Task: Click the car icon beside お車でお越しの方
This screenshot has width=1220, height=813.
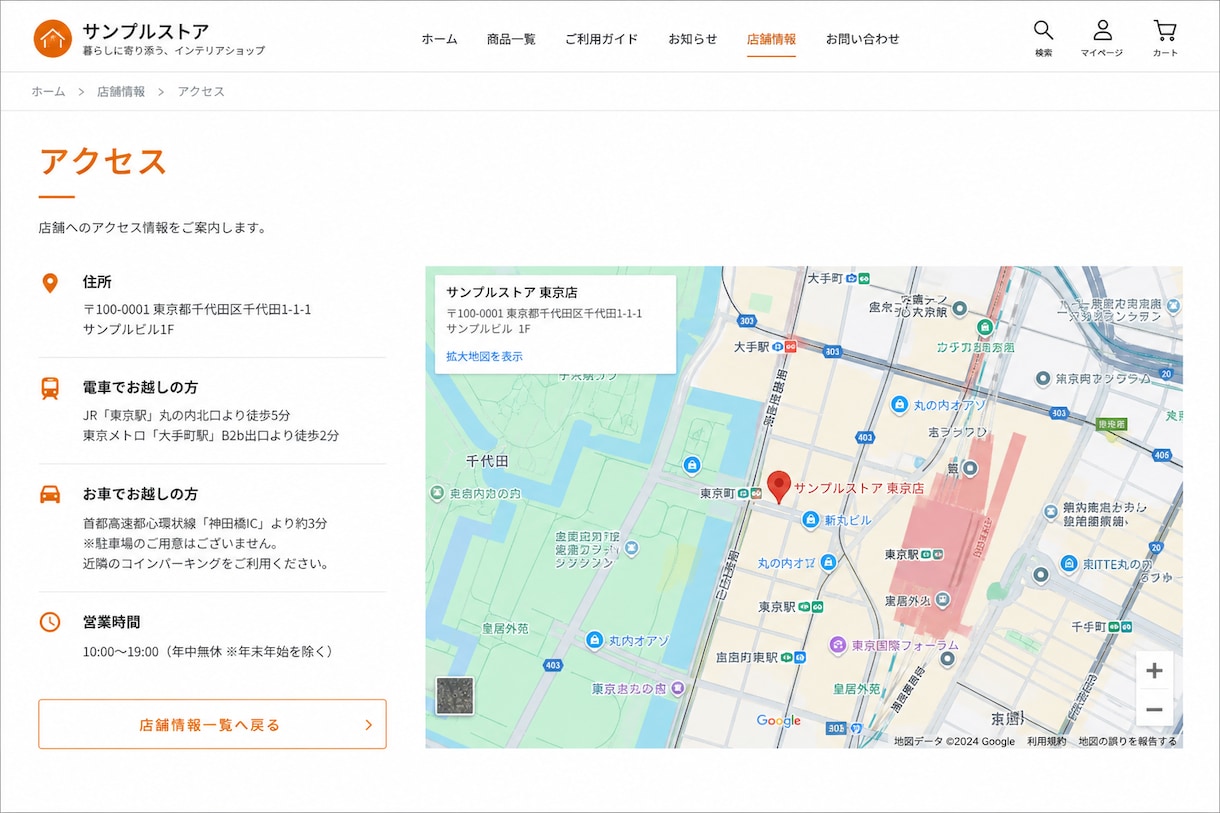Action: (x=50, y=494)
